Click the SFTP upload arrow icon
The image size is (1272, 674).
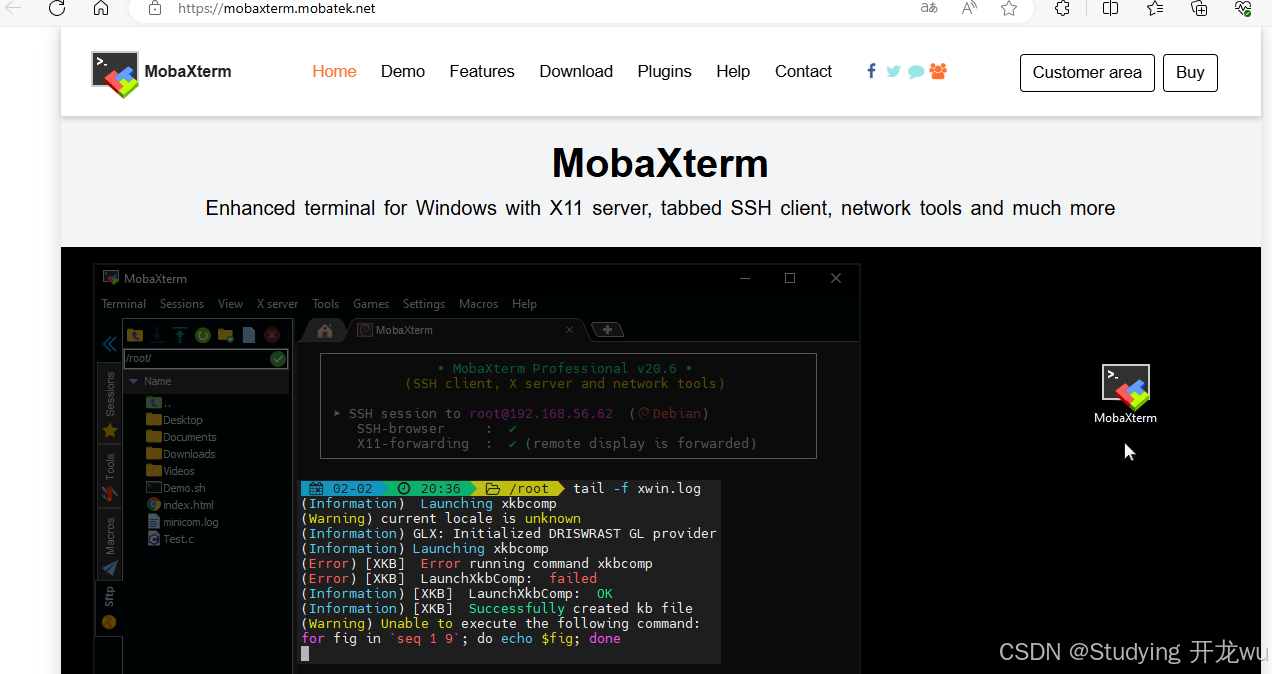179,335
